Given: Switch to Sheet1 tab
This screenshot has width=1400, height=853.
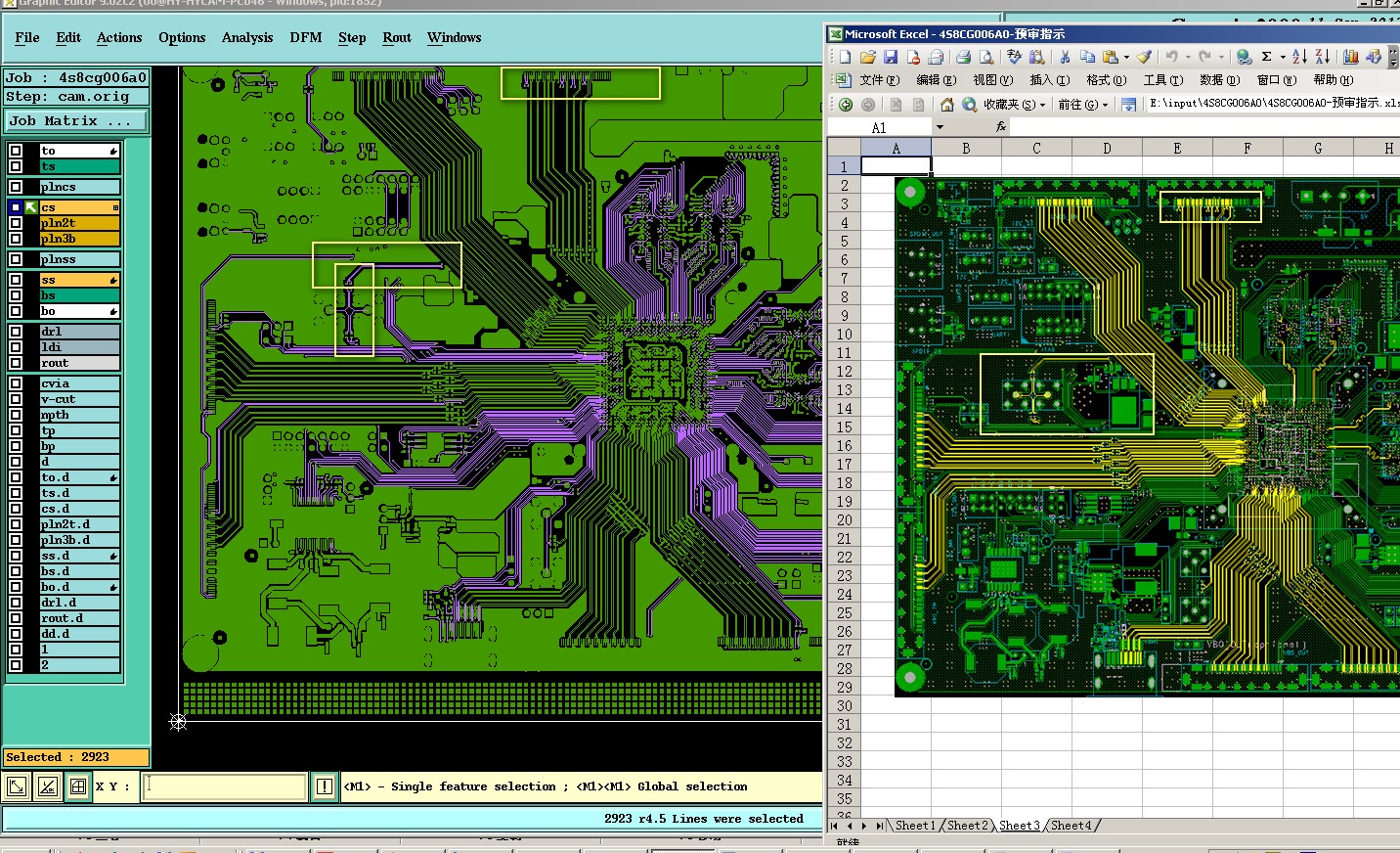Looking at the screenshot, I should coord(915,826).
